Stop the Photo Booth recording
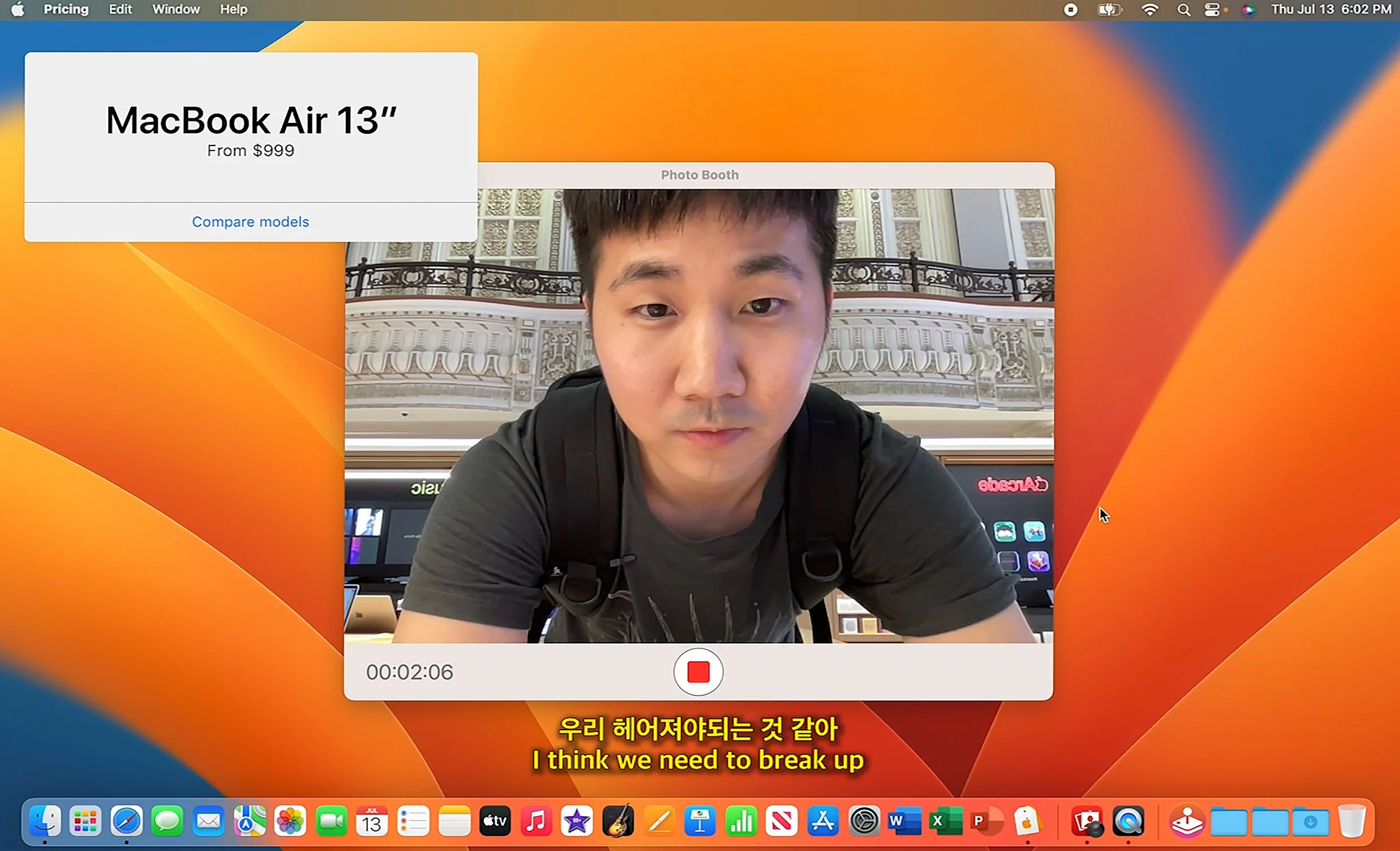The image size is (1400, 851). click(698, 672)
